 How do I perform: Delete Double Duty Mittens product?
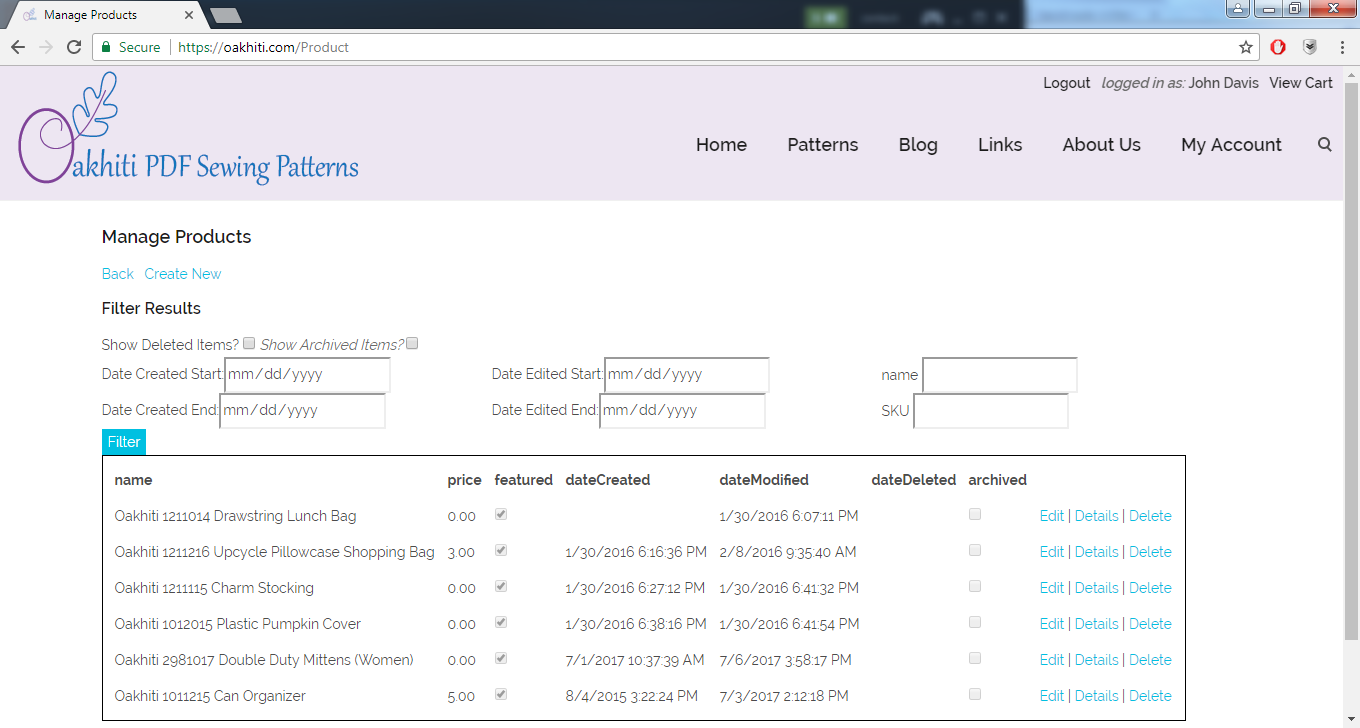coord(1150,660)
